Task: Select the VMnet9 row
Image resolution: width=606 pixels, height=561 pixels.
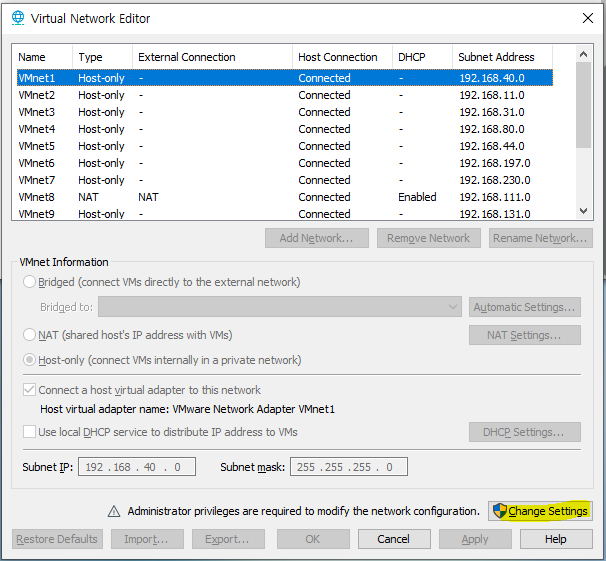Action: pyautogui.click(x=285, y=213)
